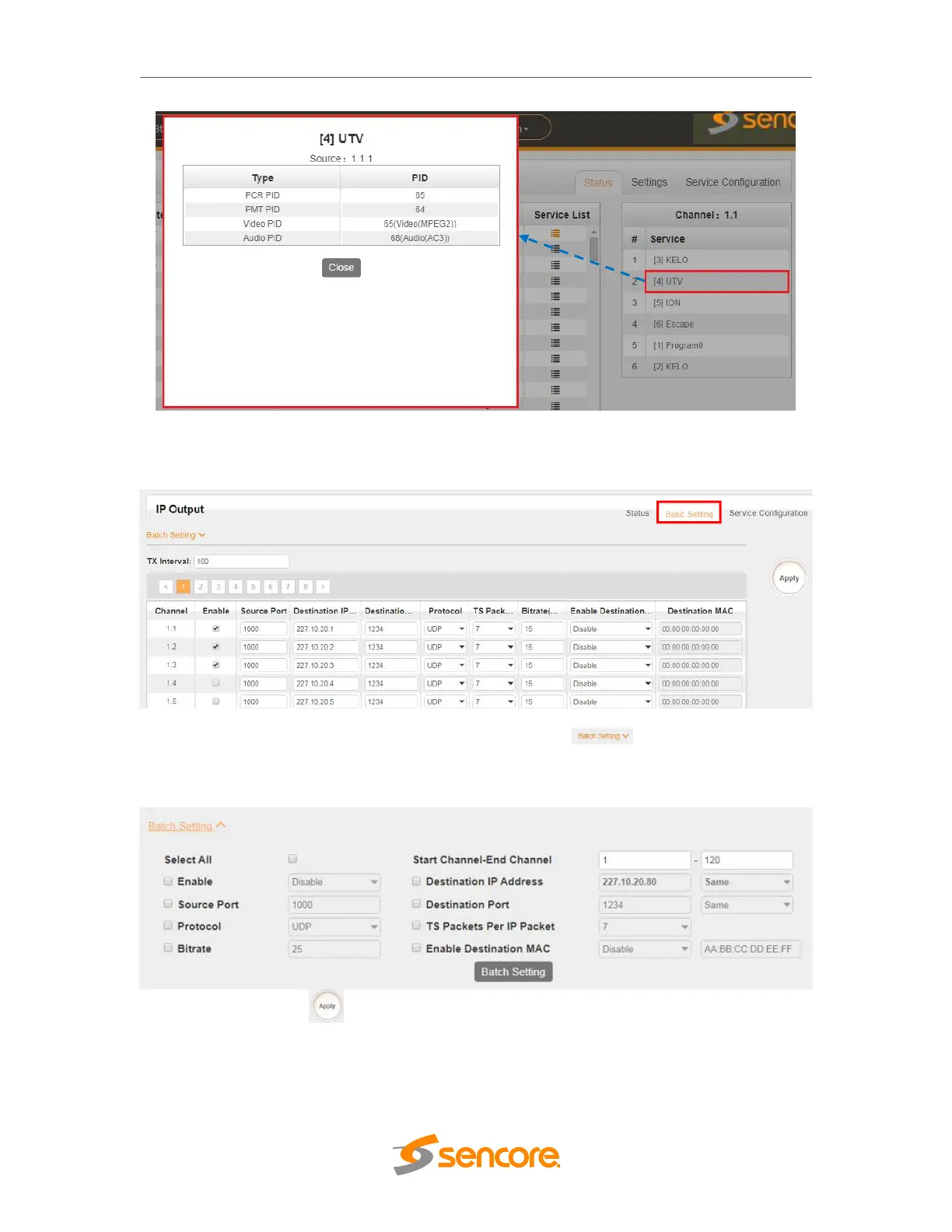The image size is (952, 1232).
Task: Click the gray Batch Setting button
Action: pos(513,971)
